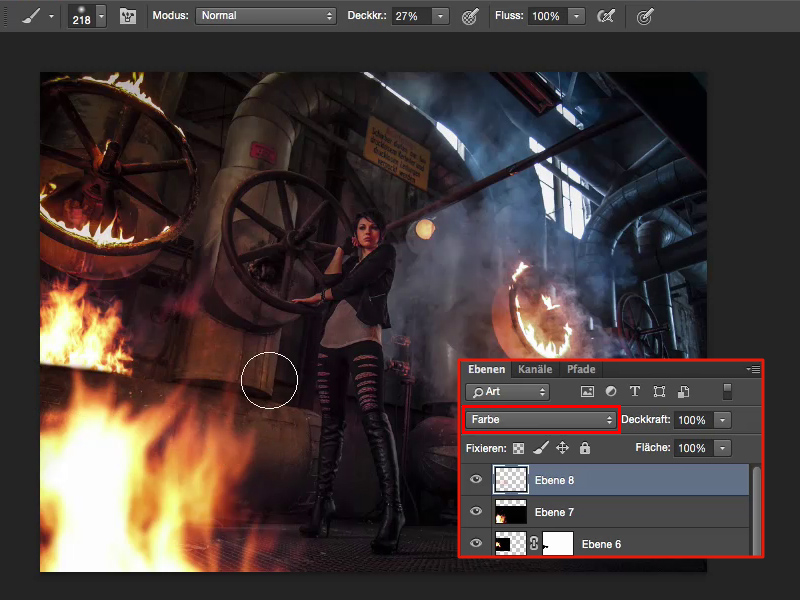Toggle the layer filter on/off switch
800x600 pixels.
pyautogui.click(x=728, y=392)
